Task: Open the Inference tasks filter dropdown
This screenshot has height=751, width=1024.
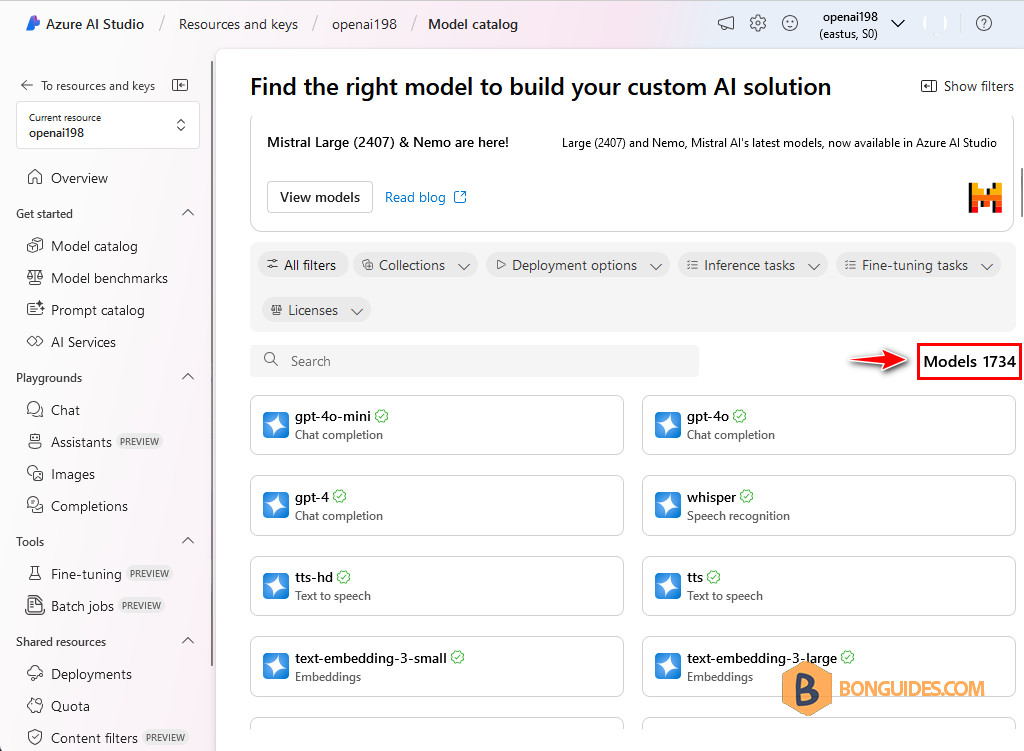Action: coord(753,265)
